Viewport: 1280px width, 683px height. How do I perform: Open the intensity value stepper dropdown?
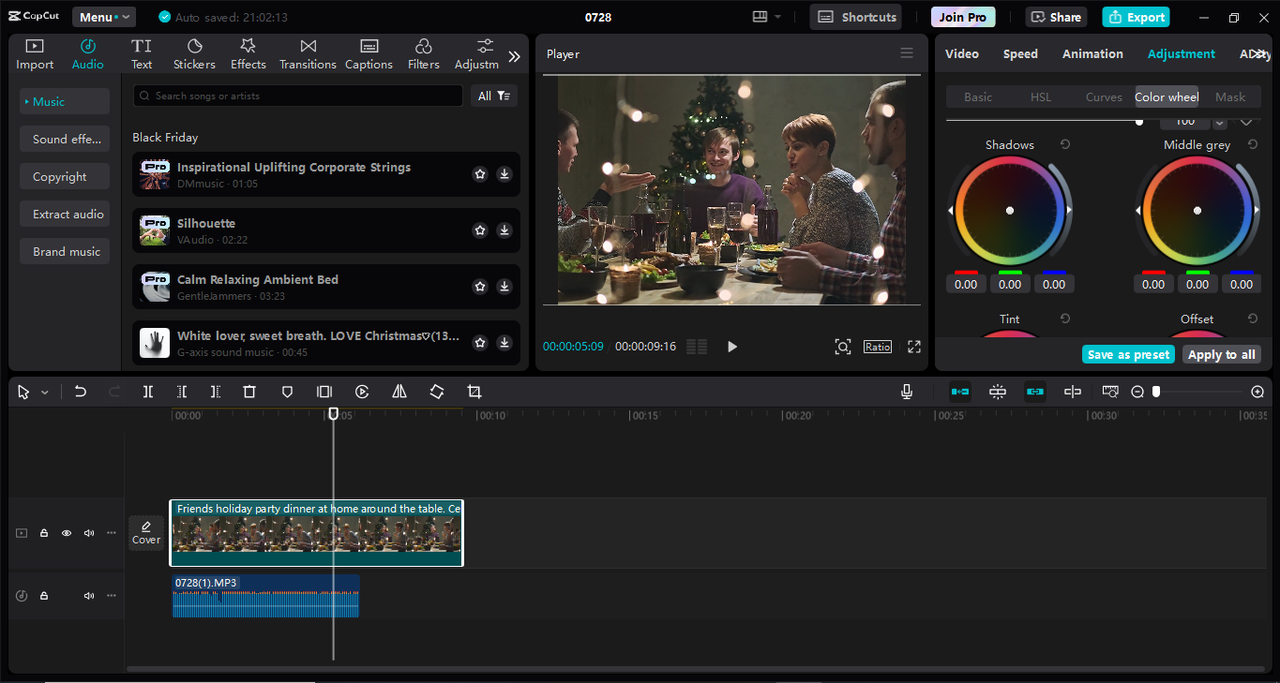(x=1219, y=122)
